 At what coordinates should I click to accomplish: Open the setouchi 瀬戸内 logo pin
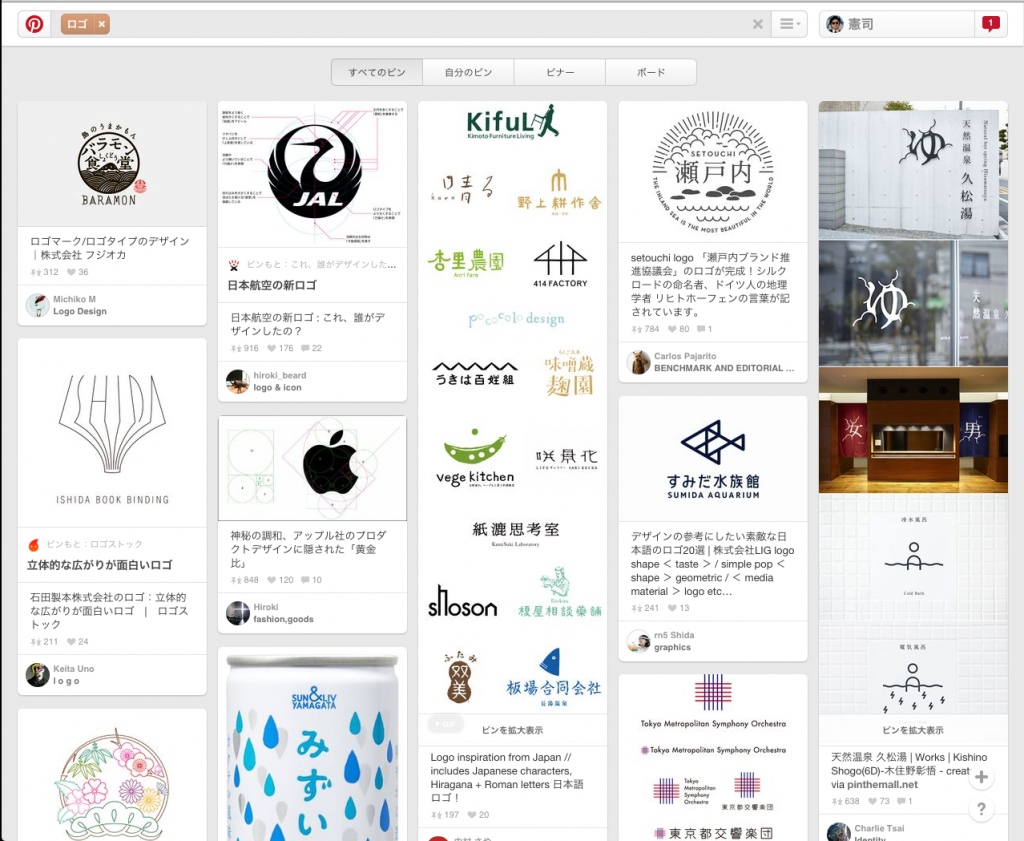[x=712, y=172]
